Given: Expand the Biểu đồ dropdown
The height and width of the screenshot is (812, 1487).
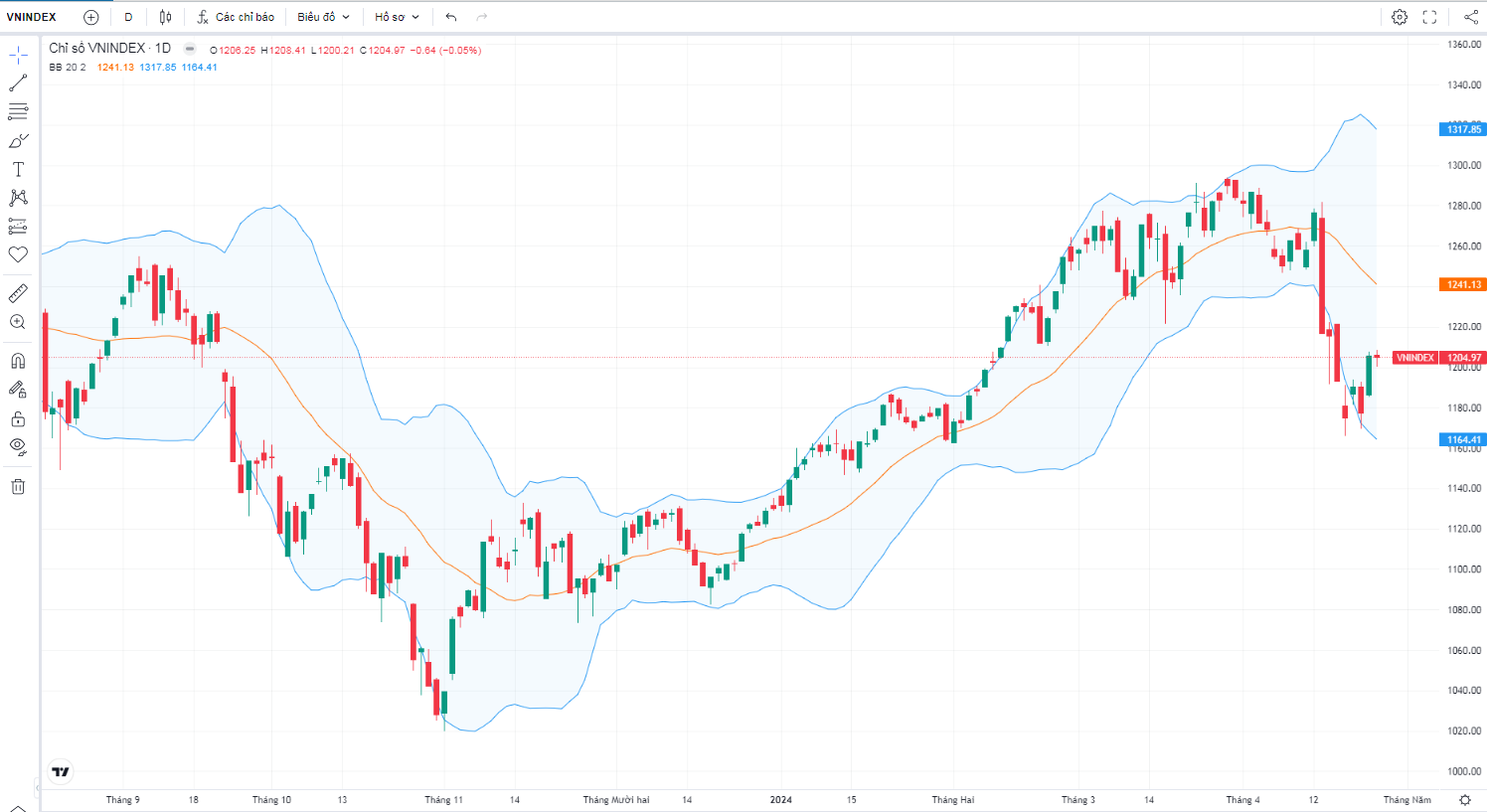Looking at the screenshot, I should click(323, 17).
